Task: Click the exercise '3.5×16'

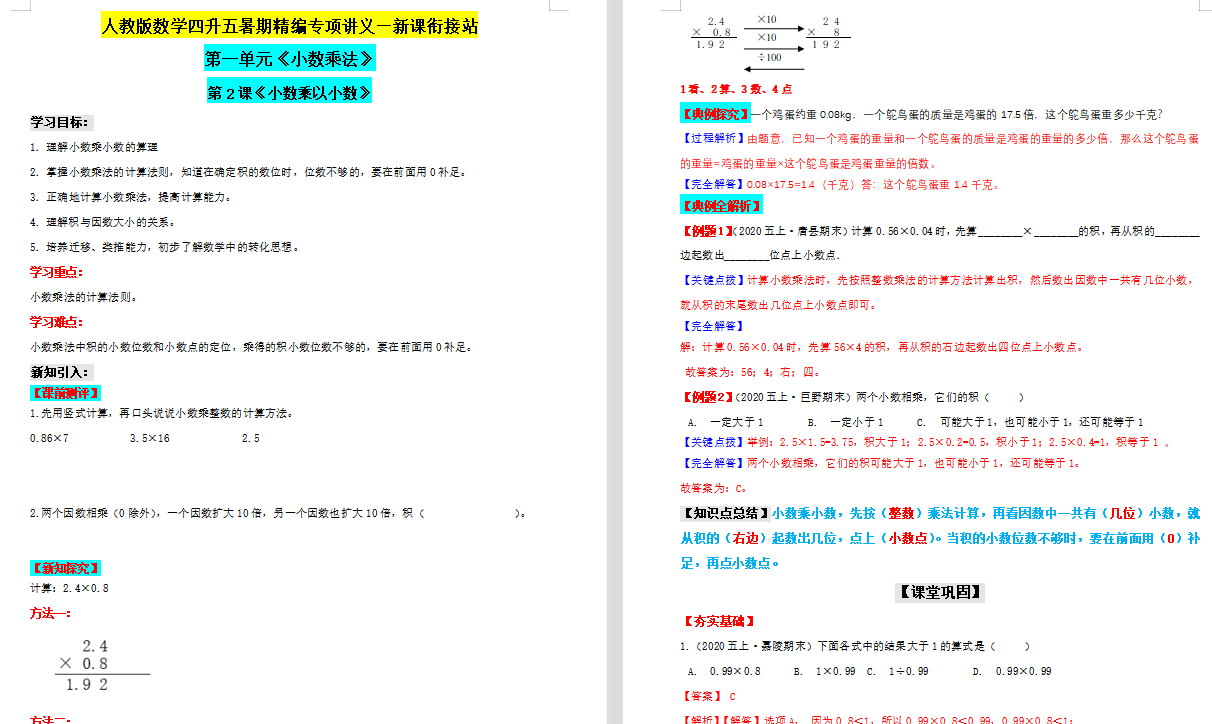Action: pyautogui.click(x=150, y=438)
